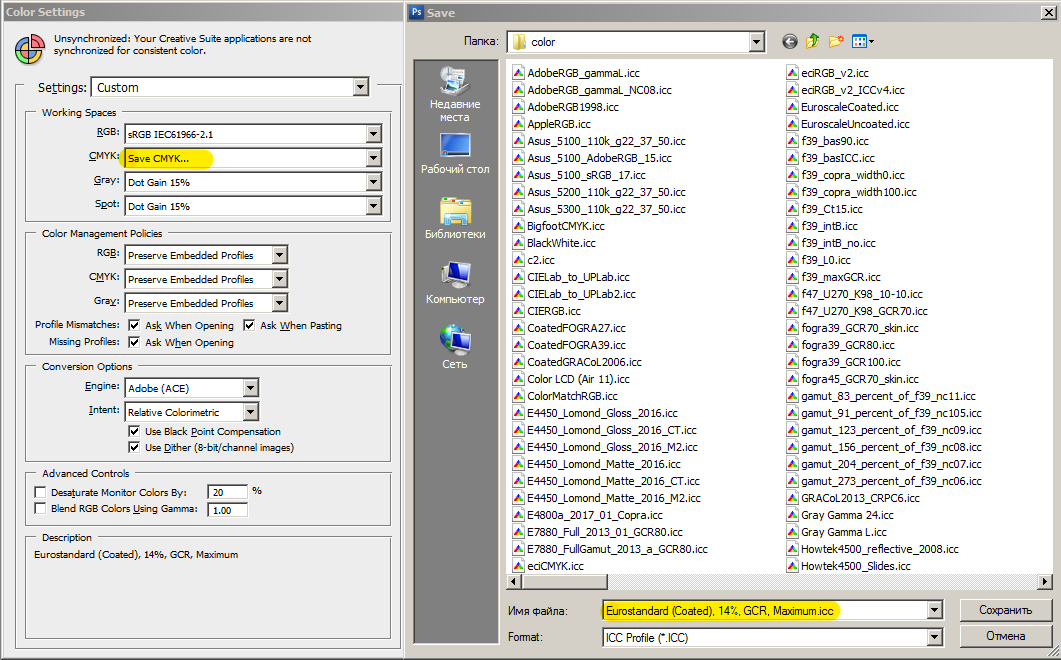The image size is (1061, 660).
Task: Click the horizontal scrollbar thumb in file list
Action: pos(564,581)
